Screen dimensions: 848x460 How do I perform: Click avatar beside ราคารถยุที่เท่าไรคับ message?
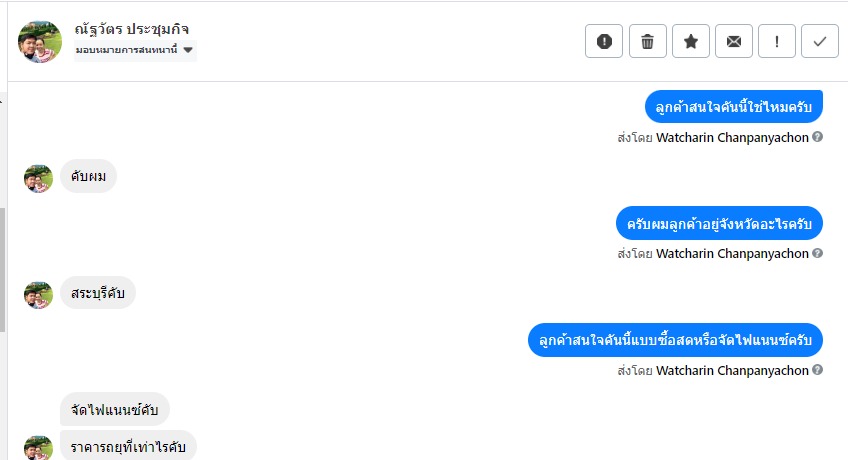(38, 447)
